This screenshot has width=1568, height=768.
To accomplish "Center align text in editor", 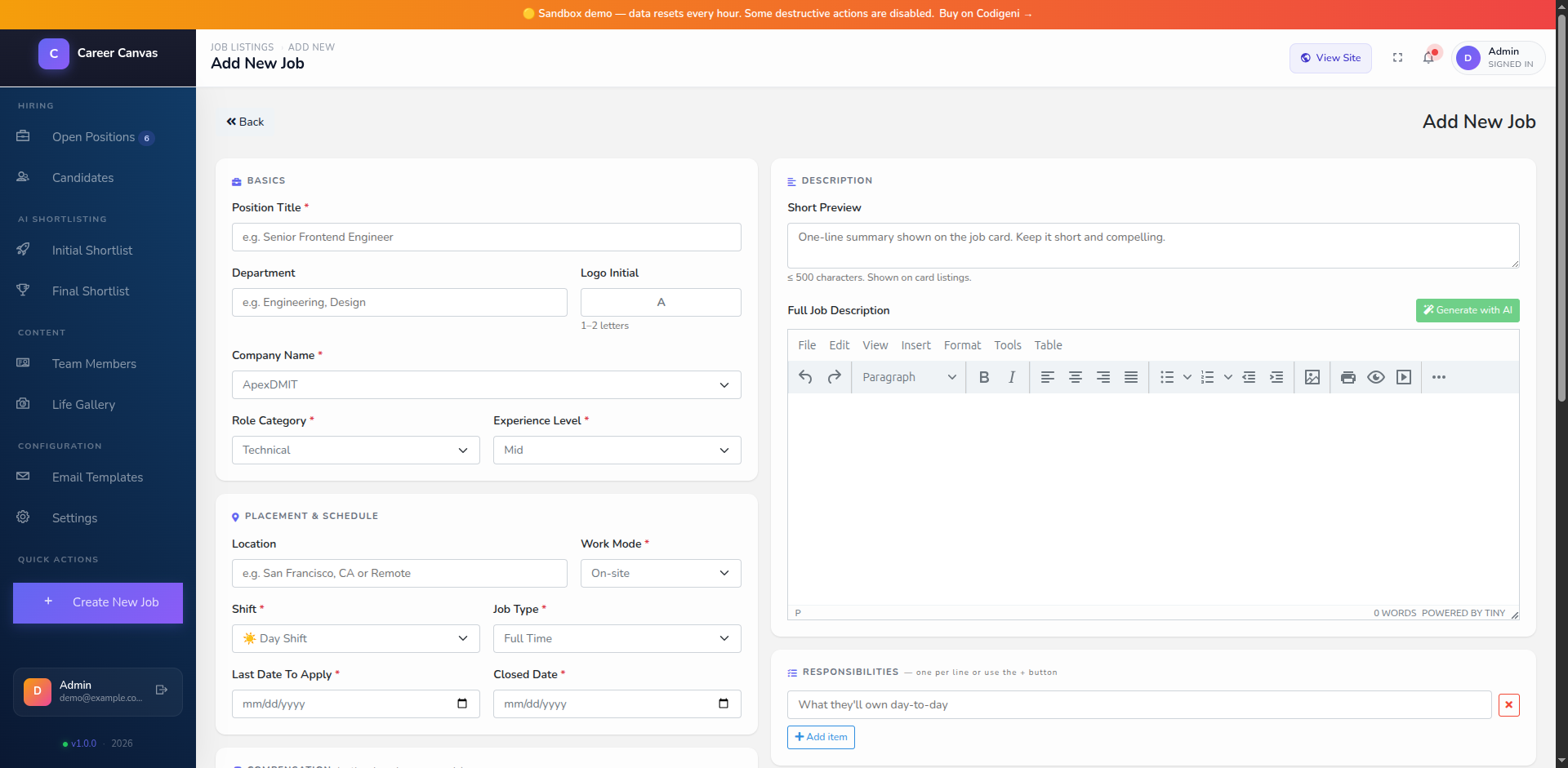I will tap(1076, 377).
